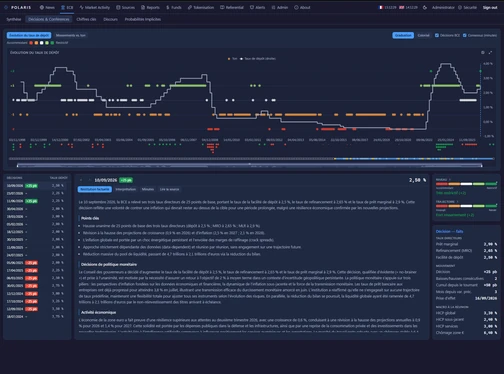This screenshot has width=504, height=374.
Task: Open the Admin navigation item
Action: click(279, 7)
